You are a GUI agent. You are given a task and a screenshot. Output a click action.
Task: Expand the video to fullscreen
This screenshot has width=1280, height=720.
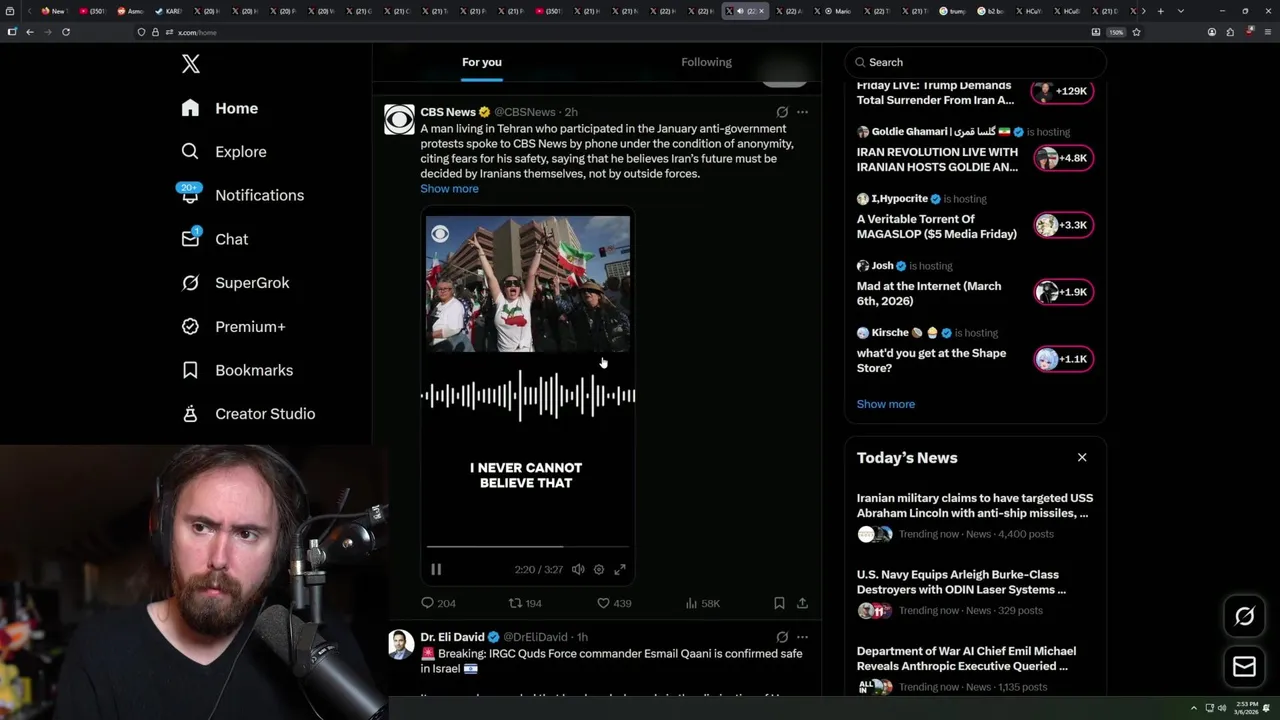(620, 569)
